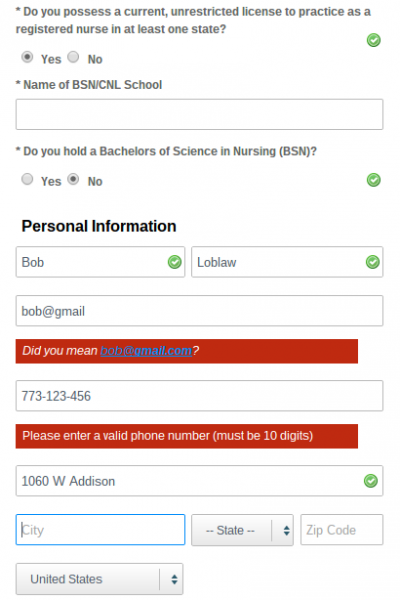400x600 pixels.
Task: Click the State dropdown arrows icon
Action: point(286,530)
